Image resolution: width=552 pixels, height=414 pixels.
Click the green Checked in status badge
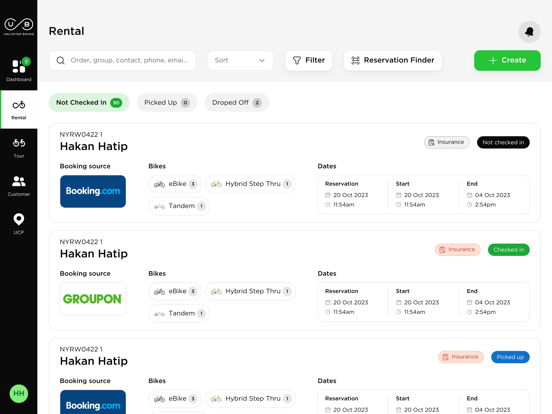(x=509, y=250)
